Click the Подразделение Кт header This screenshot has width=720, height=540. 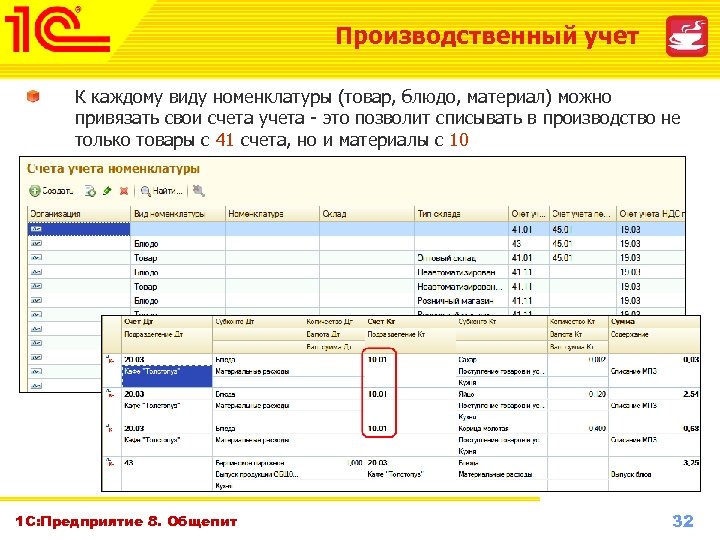396,334
